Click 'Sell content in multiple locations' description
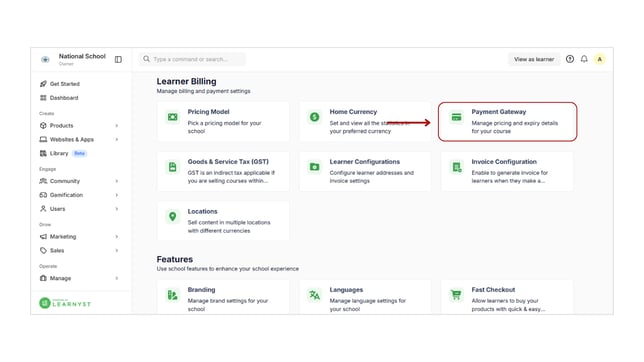 click(229, 226)
